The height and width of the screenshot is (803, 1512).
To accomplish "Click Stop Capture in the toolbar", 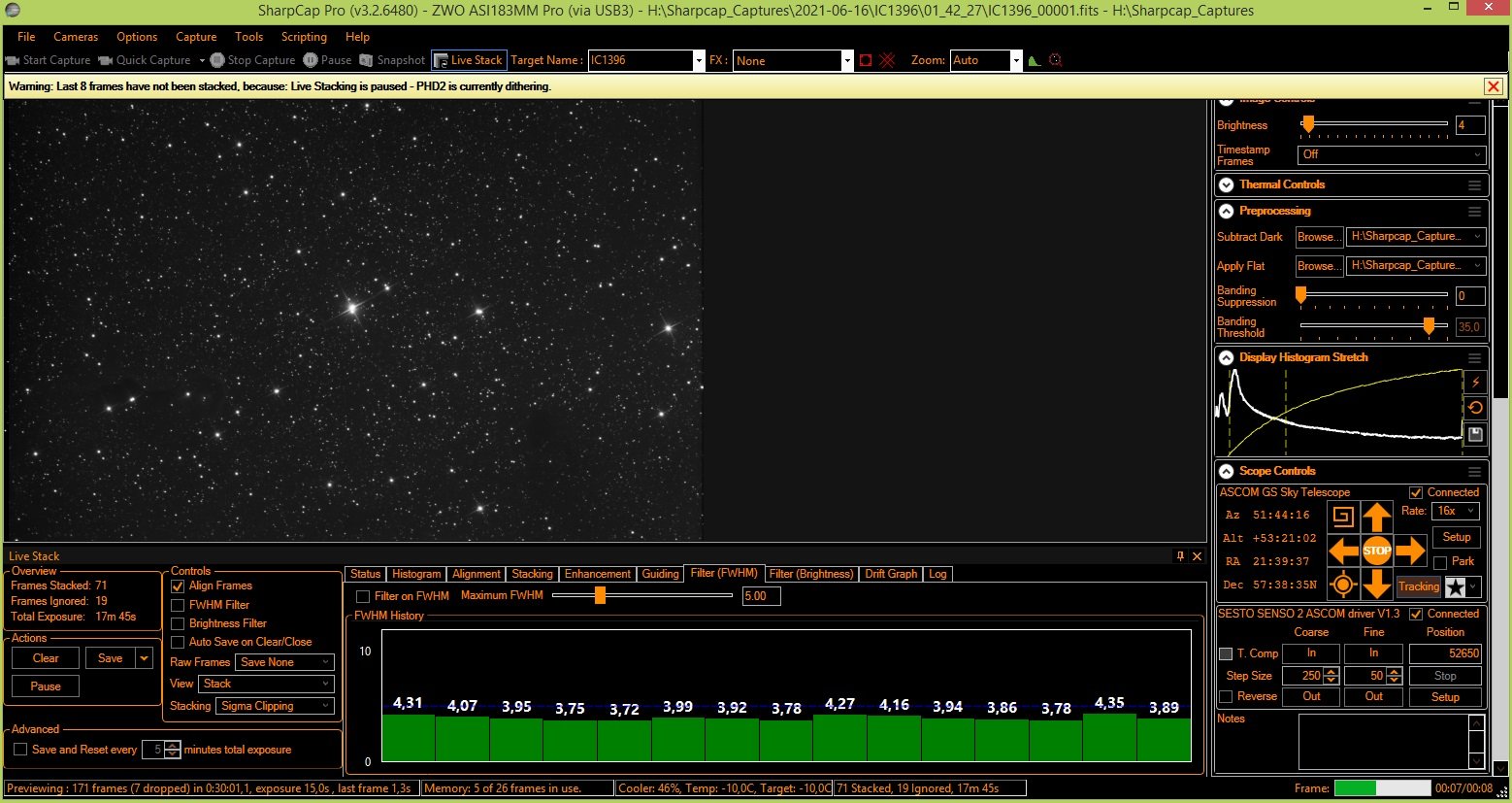I will [252, 60].
